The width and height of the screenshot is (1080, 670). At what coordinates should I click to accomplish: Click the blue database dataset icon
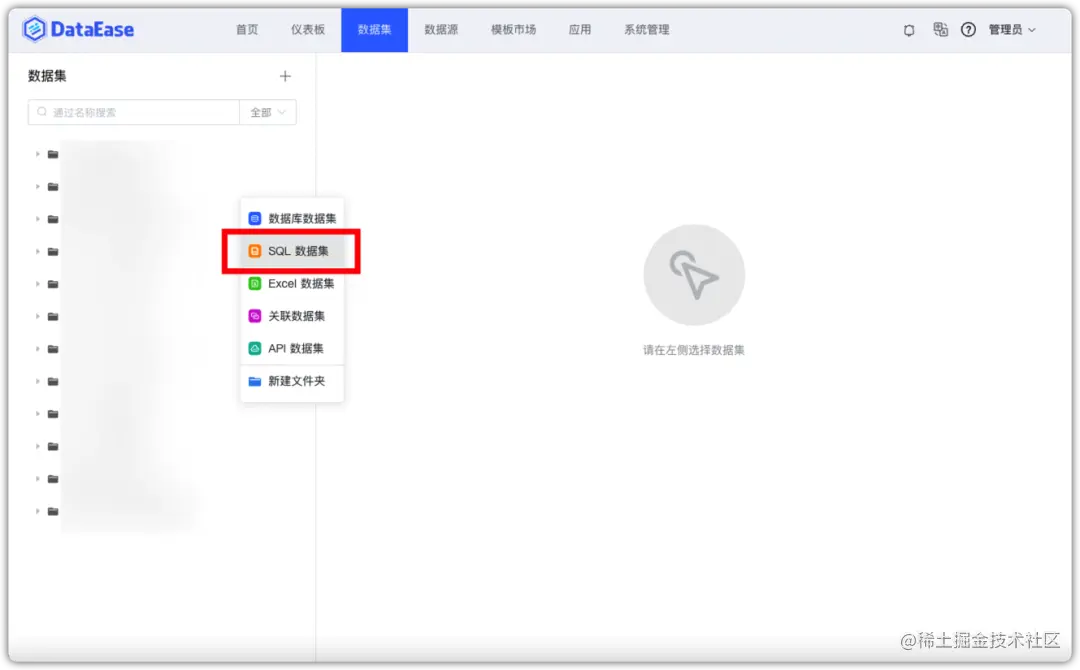tap(255, 218)
